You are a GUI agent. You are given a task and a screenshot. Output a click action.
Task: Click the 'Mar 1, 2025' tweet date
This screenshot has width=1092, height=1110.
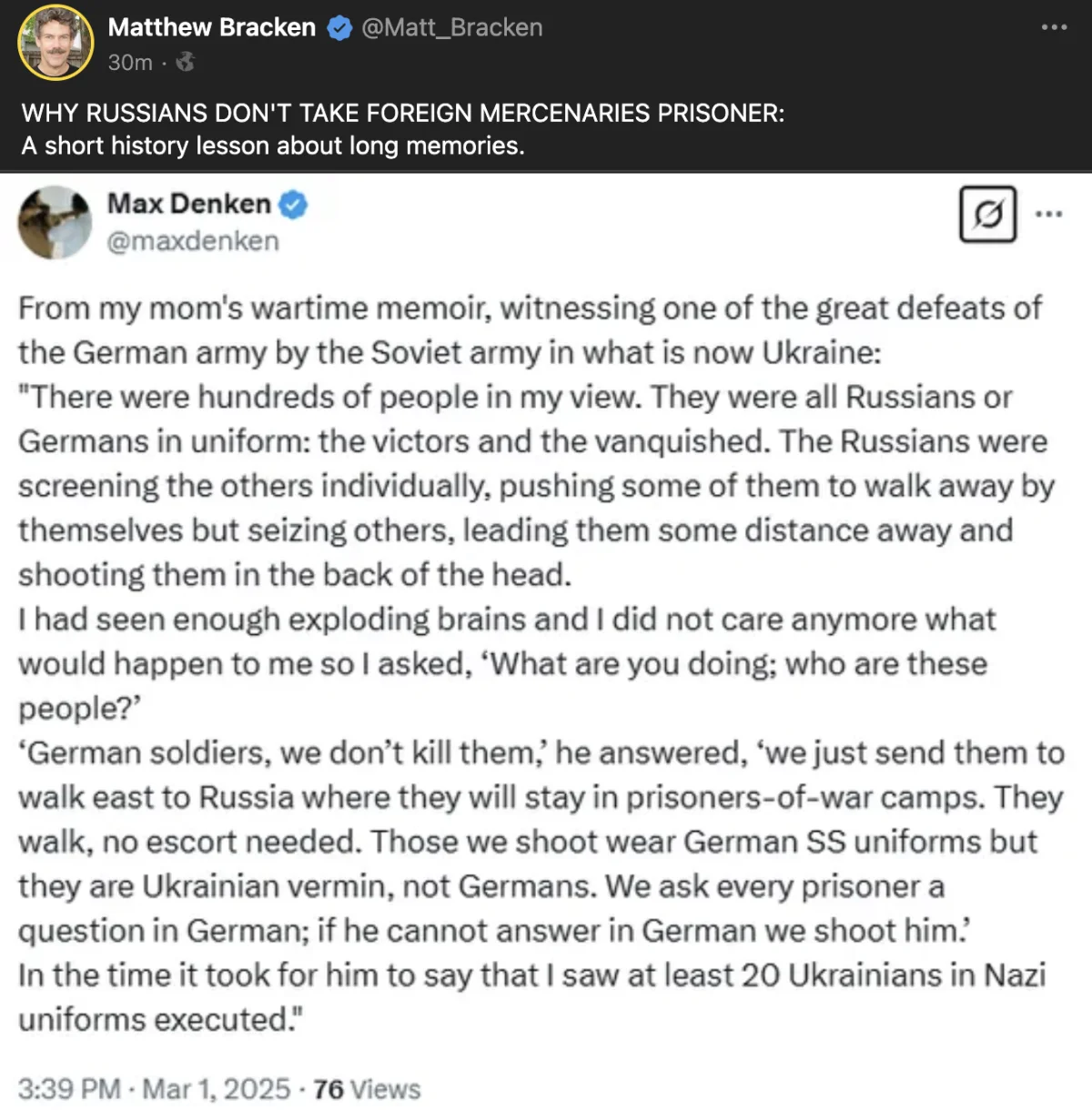pos(217,1088)
